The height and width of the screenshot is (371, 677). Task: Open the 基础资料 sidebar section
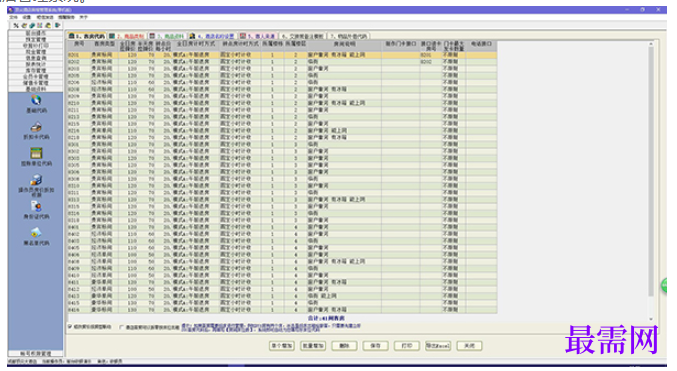pos(36,89)
